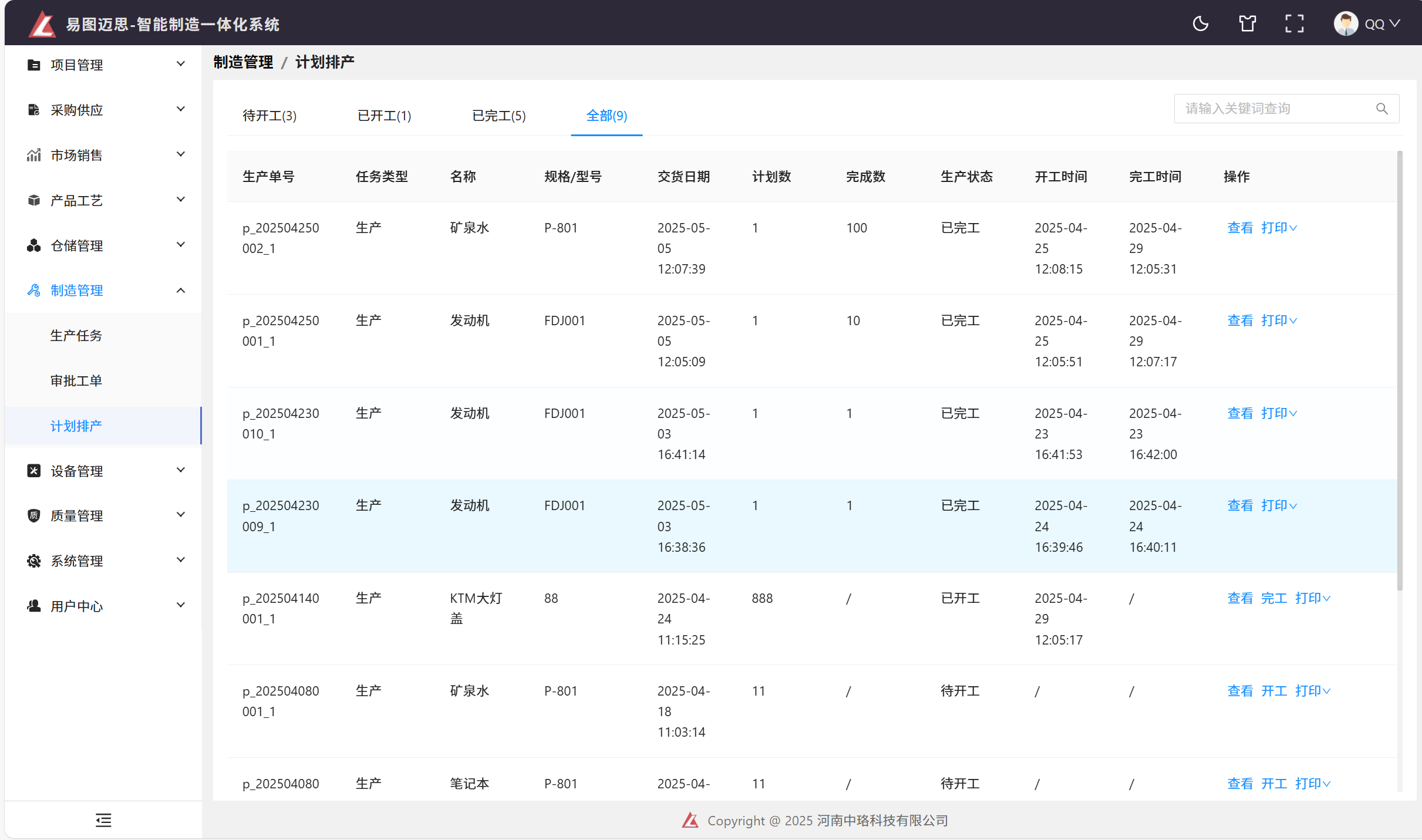1422x840 pixels.
Task: Click the 用户中心 person icon
Action: click(x=34, y=606)
